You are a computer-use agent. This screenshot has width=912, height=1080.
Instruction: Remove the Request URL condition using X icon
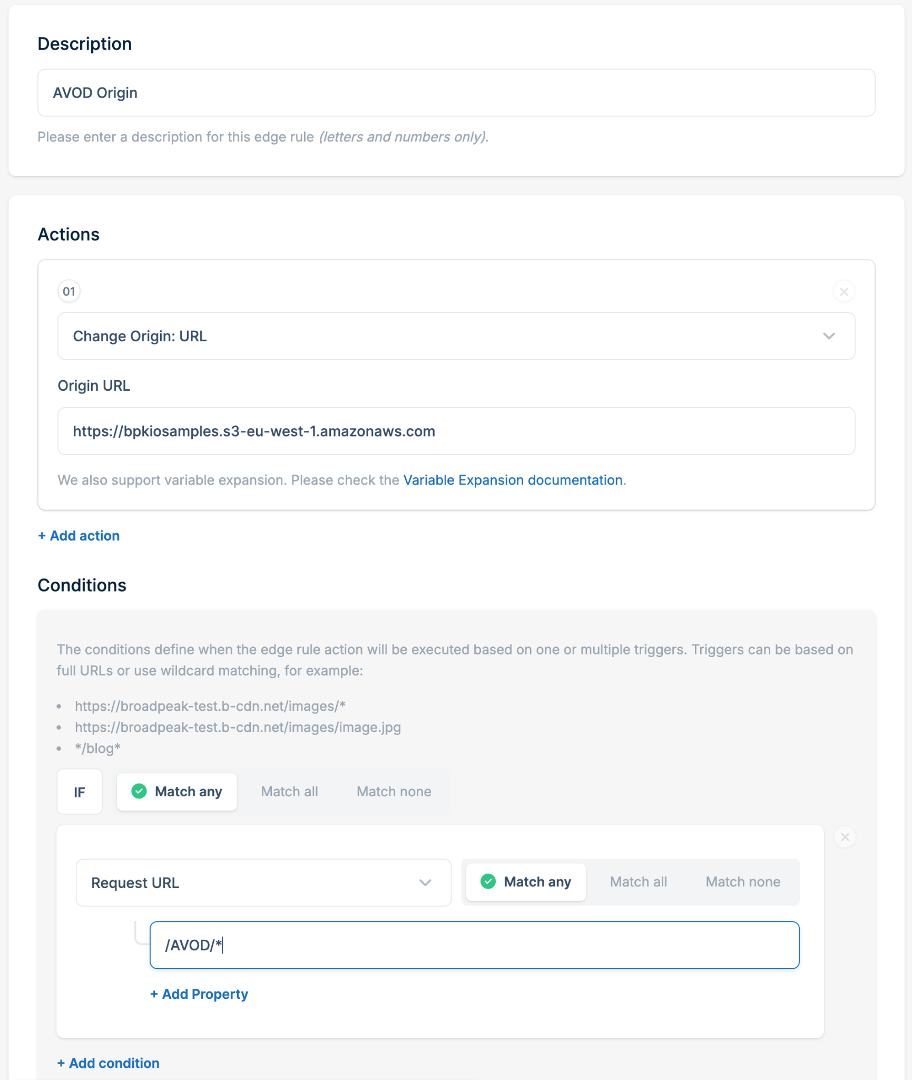(845, 837)
